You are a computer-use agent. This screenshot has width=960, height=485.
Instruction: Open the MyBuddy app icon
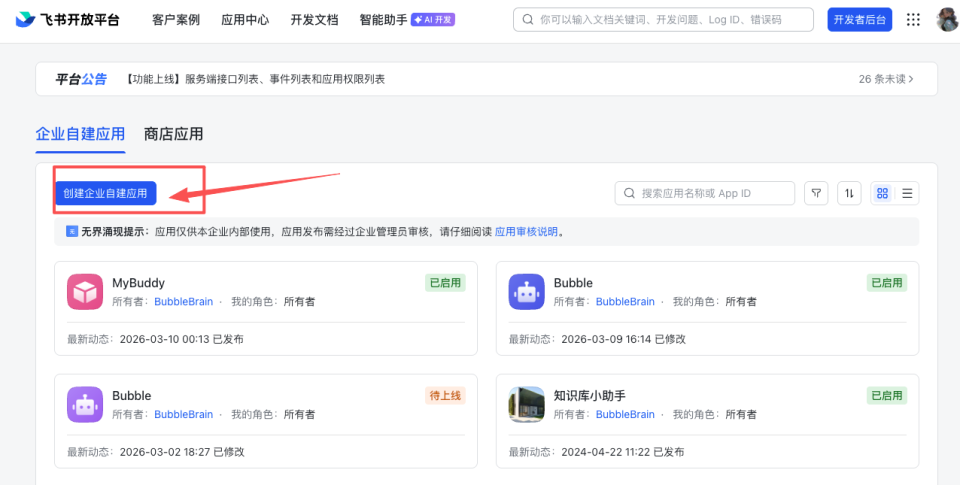pyautogui.click(x=84, y=291)
